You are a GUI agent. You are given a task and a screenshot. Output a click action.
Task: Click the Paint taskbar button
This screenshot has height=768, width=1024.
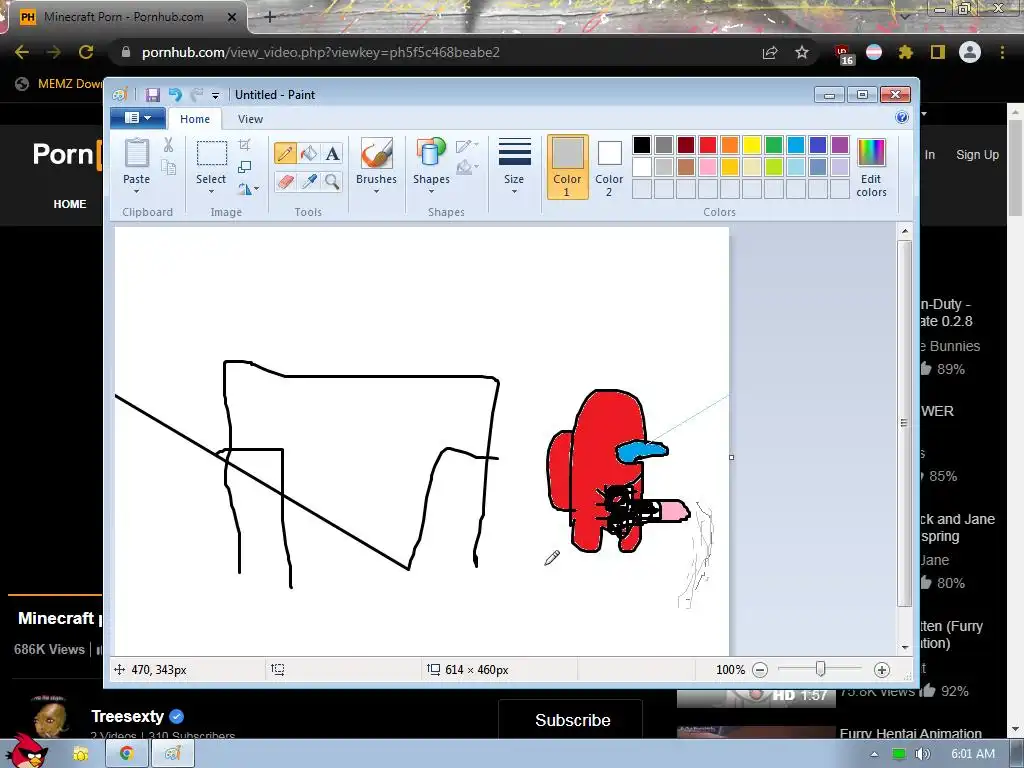coord(172,754)
